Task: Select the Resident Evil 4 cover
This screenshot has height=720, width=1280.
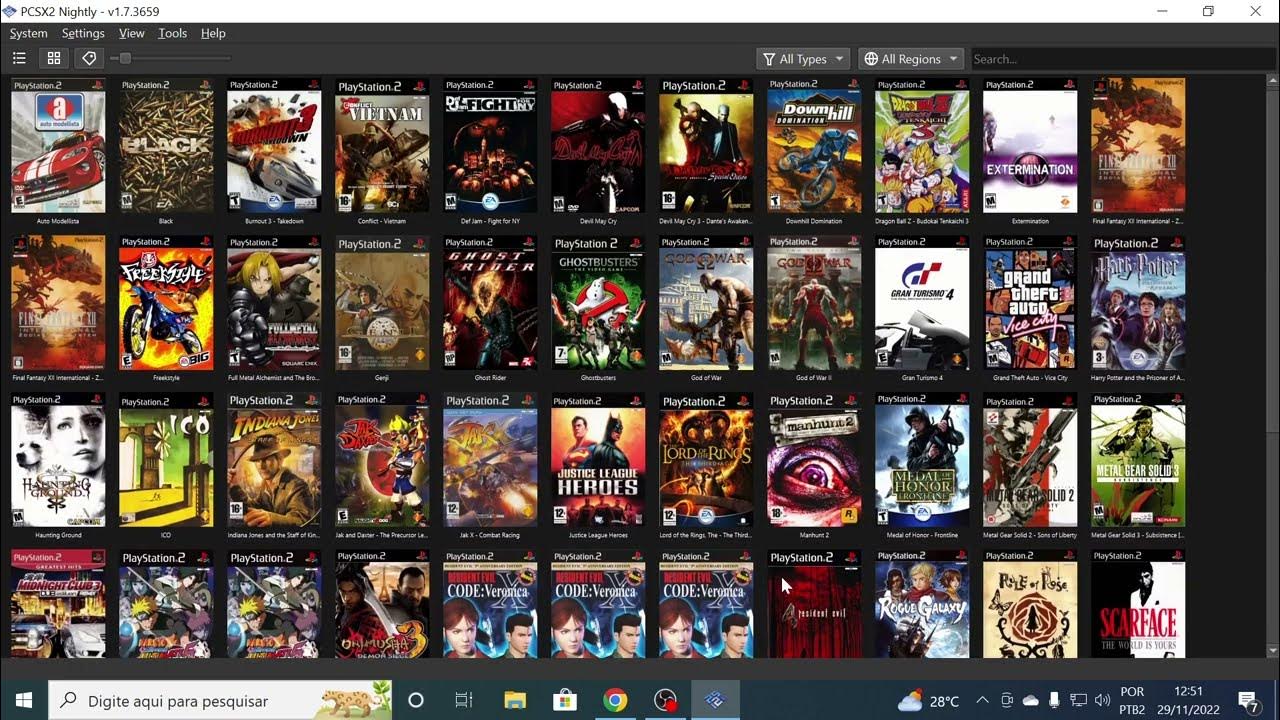Action: 814,604
